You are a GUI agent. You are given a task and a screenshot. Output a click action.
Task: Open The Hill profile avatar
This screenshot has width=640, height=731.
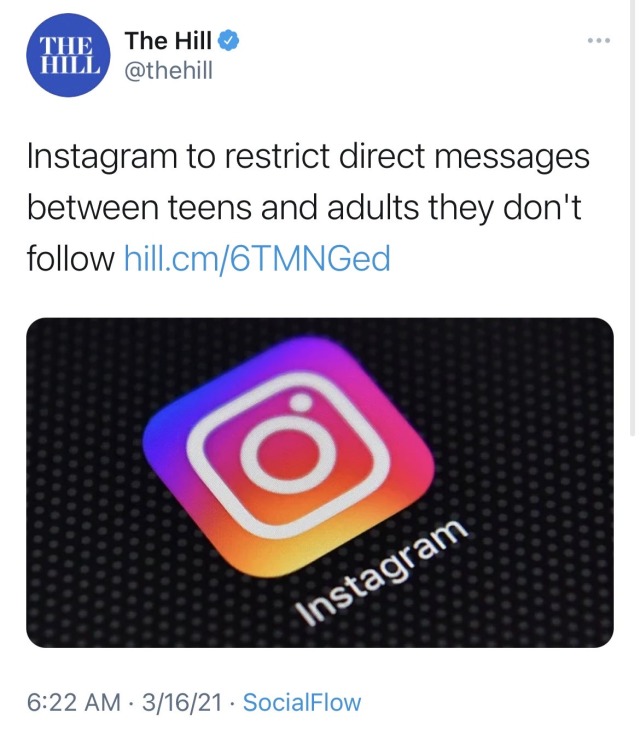[68, 55]
